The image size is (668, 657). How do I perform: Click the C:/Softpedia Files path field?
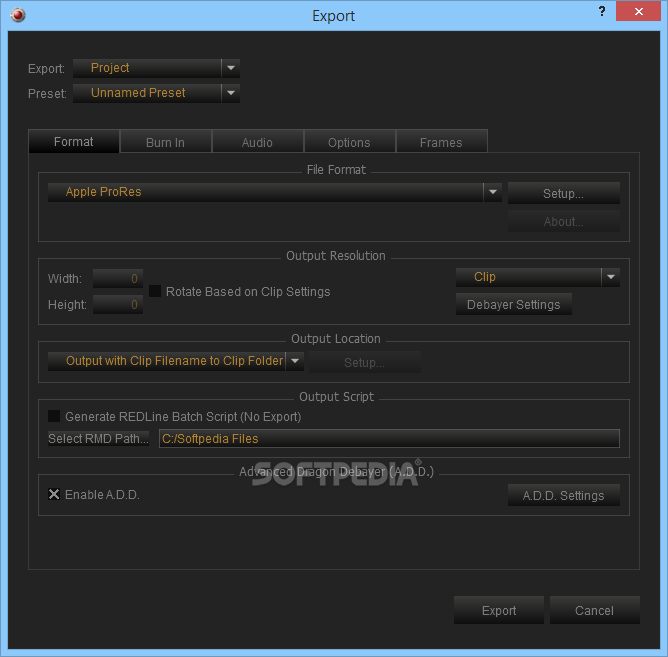389,438
